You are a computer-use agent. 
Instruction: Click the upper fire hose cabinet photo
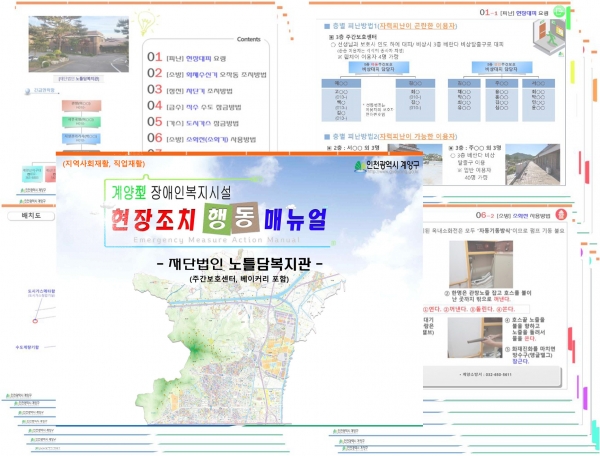[x=481, y=264]
